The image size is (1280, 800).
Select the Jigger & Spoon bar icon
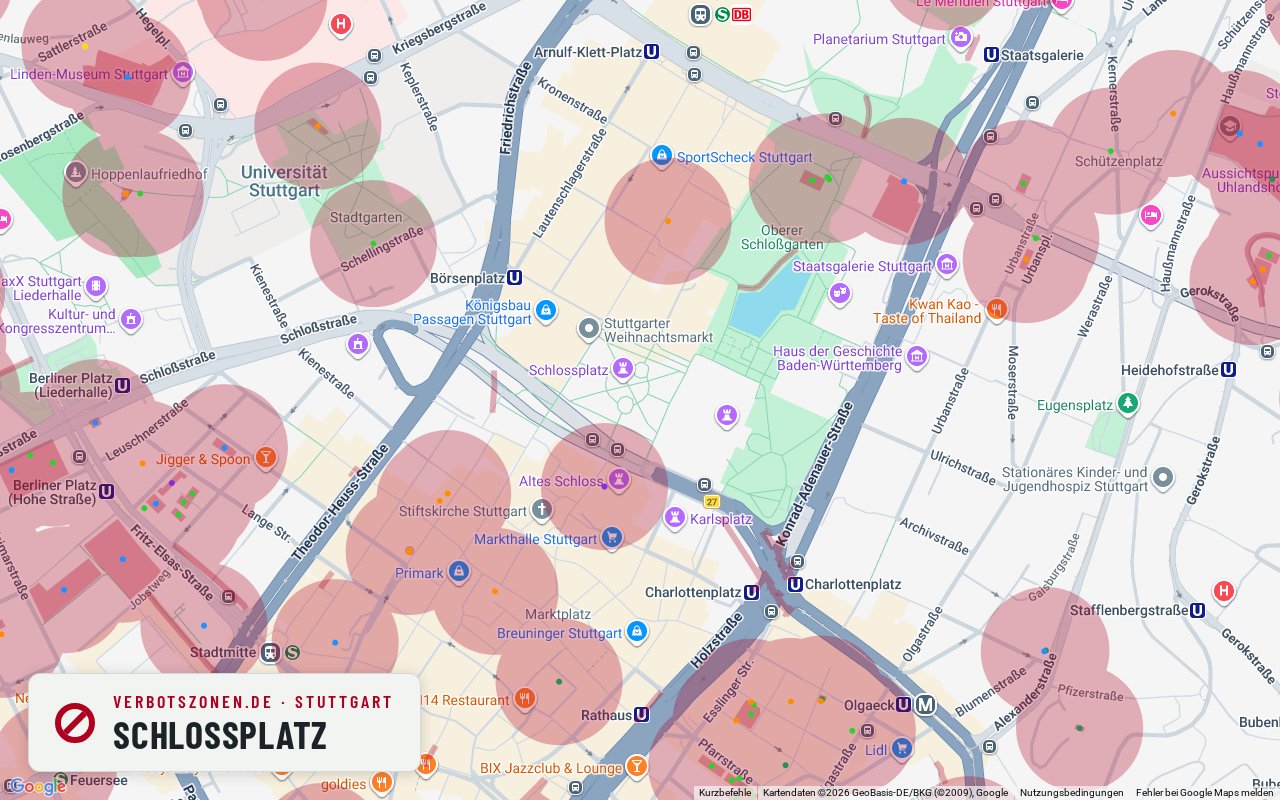pyautogui.click(x=265, y=458)
